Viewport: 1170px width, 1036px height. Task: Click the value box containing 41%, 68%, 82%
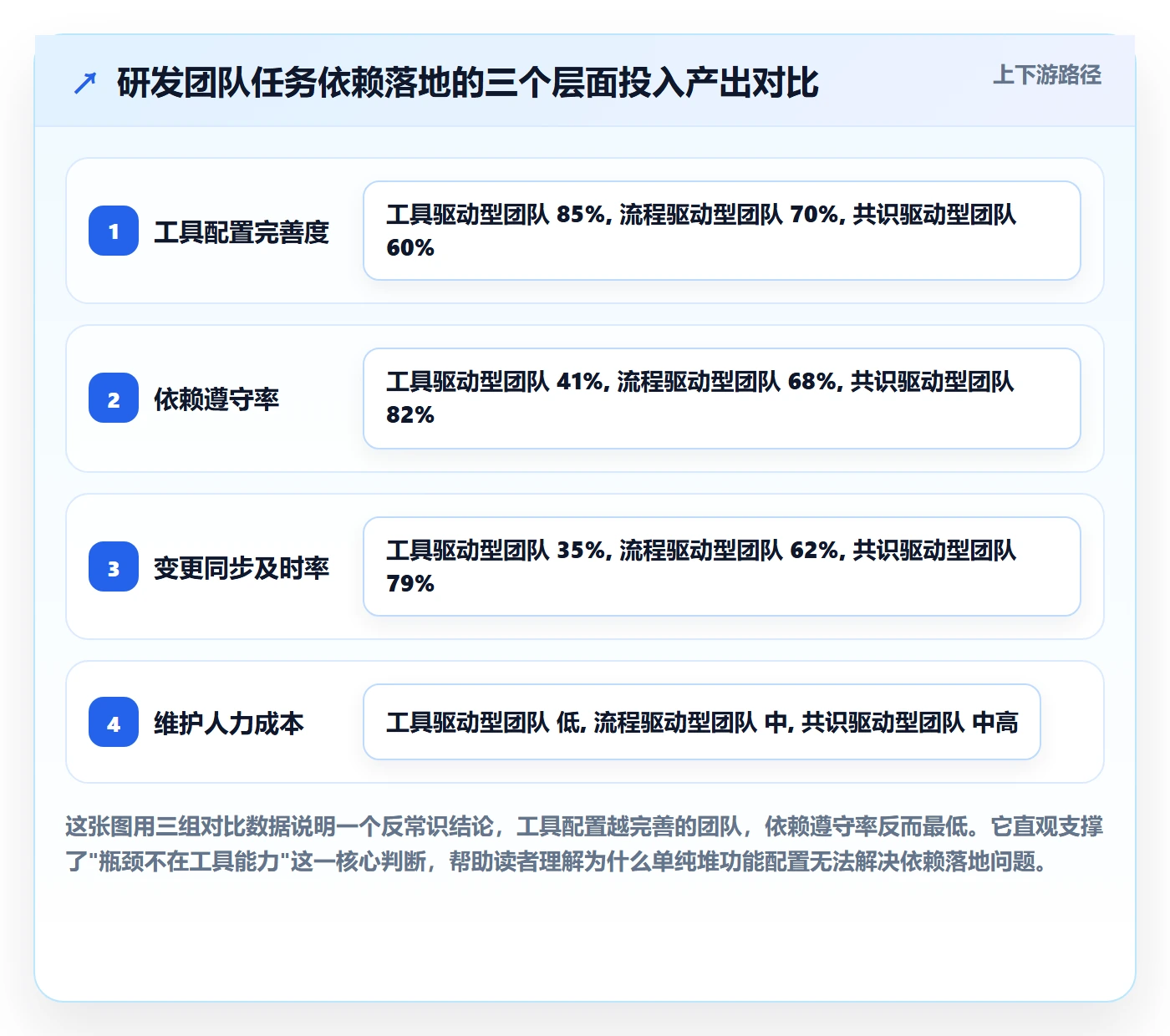pyautogui.click(x=722, y=399)
